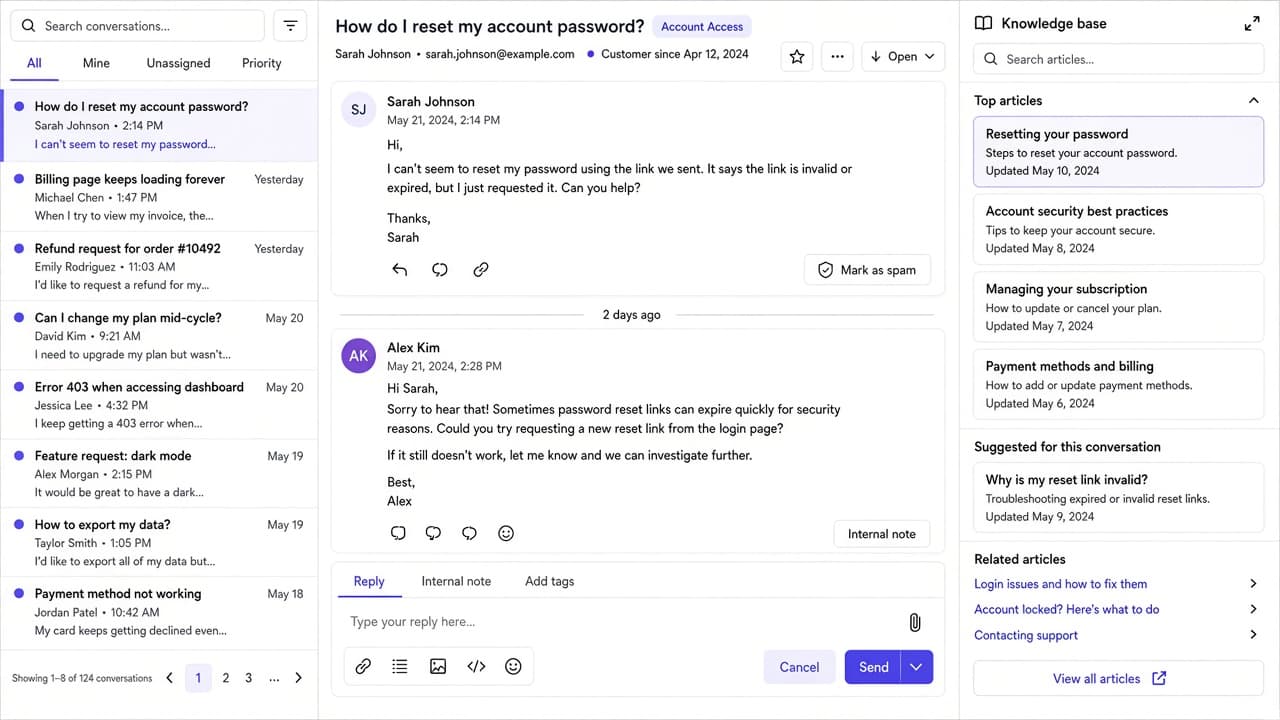Click into the 'Type your reply here' box
This screenshot has height=720, width=1280.
(620, 622)
